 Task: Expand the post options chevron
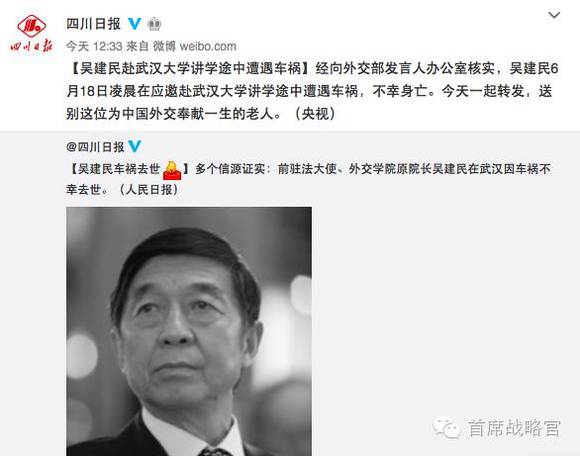coord(554,15)
